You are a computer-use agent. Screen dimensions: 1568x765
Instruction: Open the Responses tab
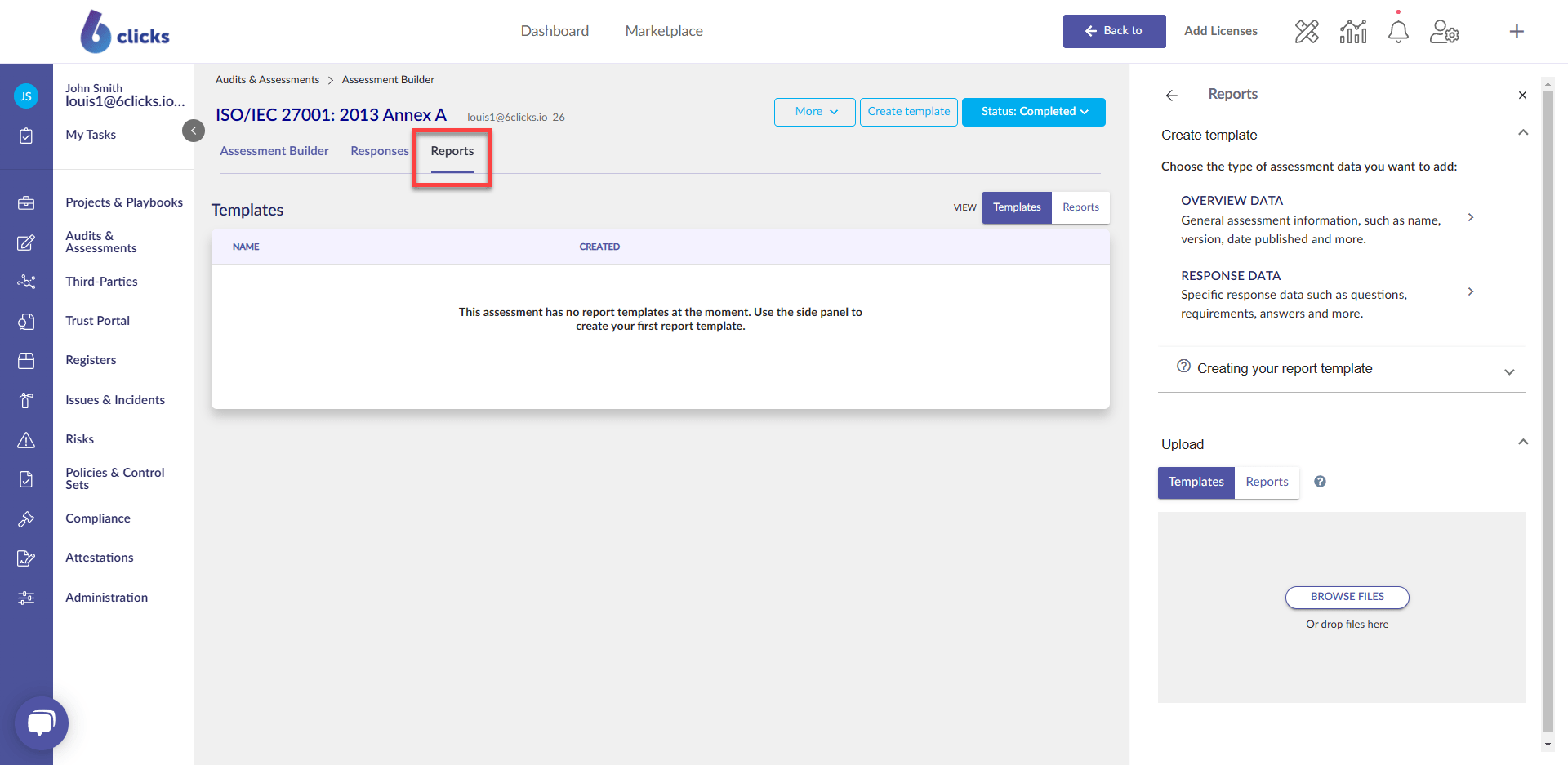(x=380, y=151)
